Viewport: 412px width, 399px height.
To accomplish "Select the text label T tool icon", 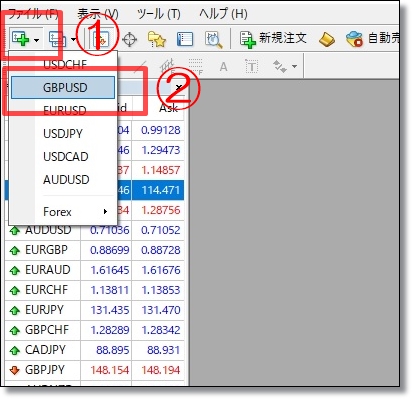I will pyautogui.click(x=252, y=67).
